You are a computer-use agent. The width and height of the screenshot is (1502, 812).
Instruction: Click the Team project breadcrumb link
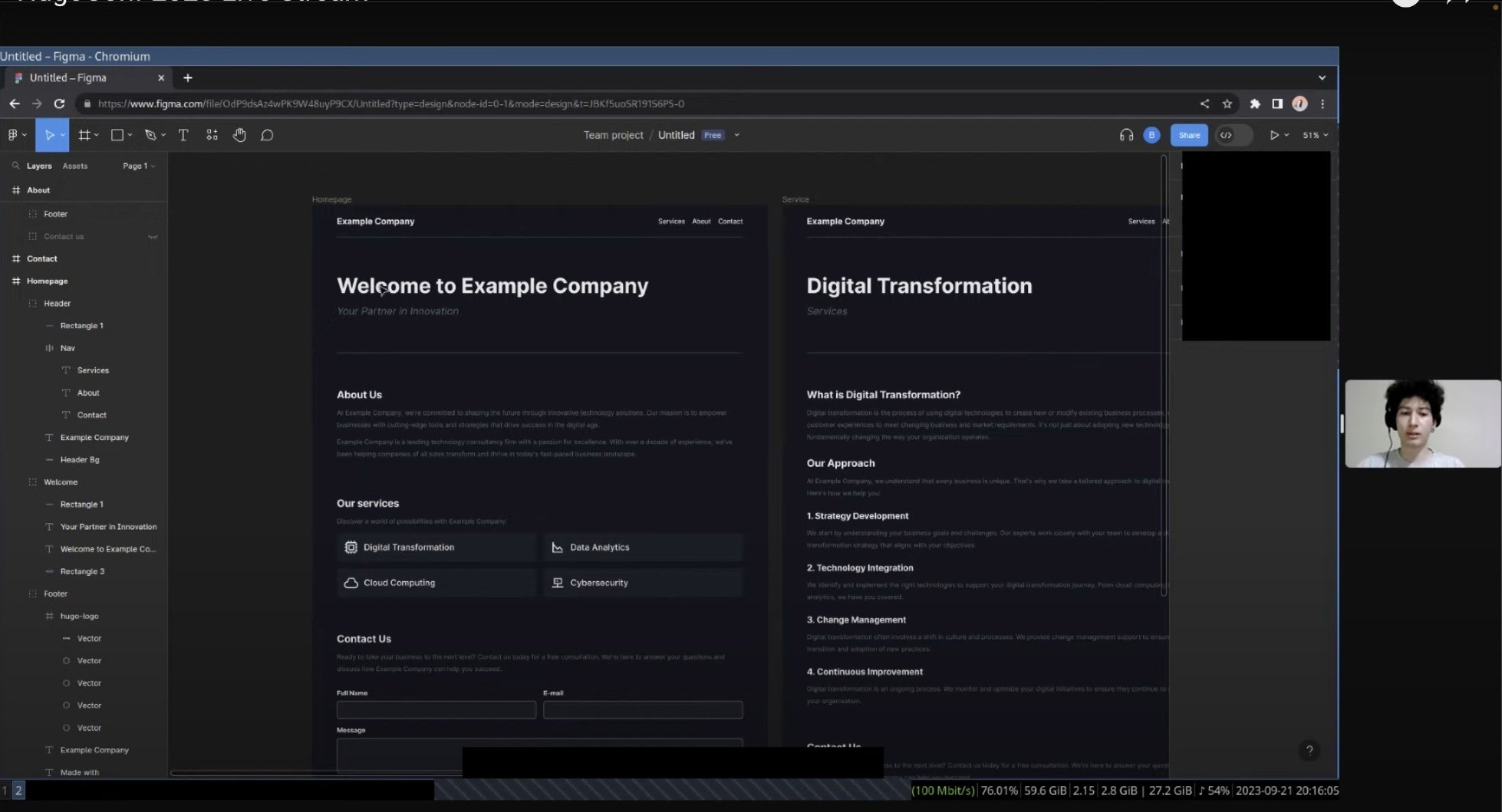click(x=613, y=135)
